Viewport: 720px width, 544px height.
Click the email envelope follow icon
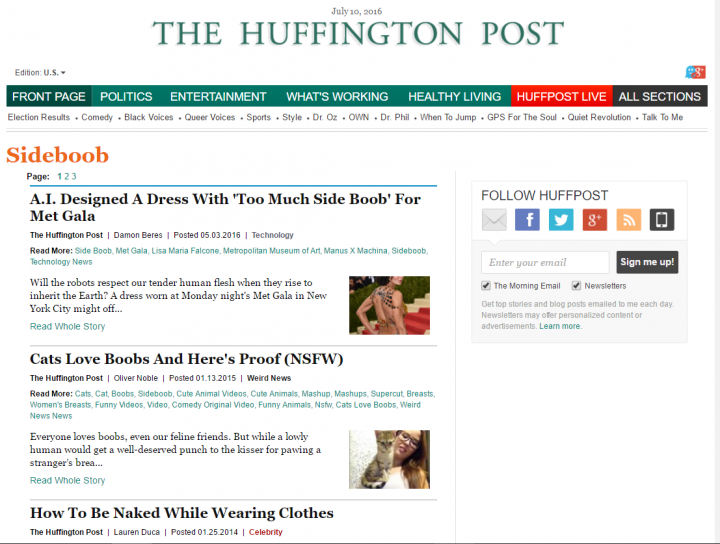[494, 220]
